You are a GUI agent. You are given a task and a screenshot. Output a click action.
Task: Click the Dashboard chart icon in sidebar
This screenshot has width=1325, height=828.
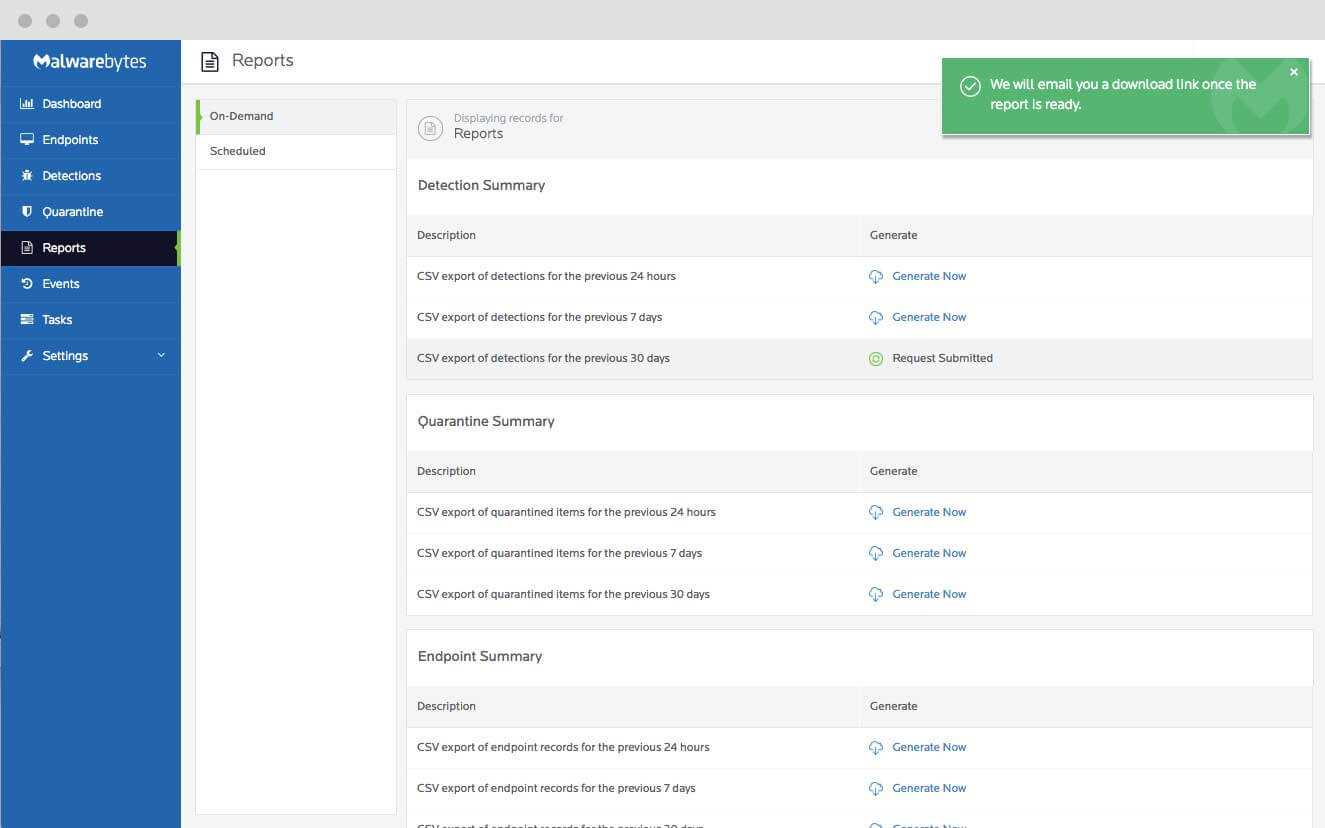tap(27, 104)
